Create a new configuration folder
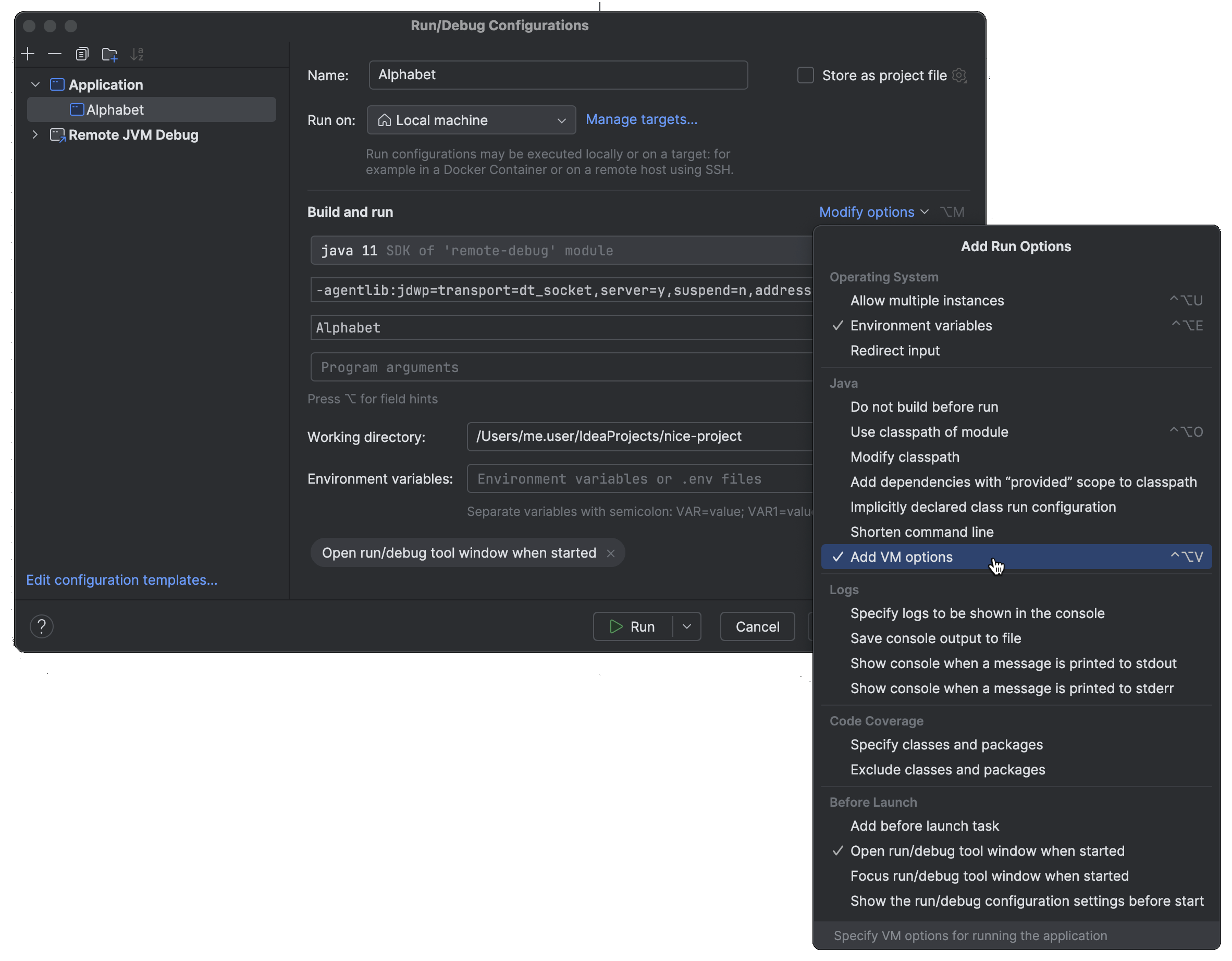 pyautogui.click(x=109, y=54)
